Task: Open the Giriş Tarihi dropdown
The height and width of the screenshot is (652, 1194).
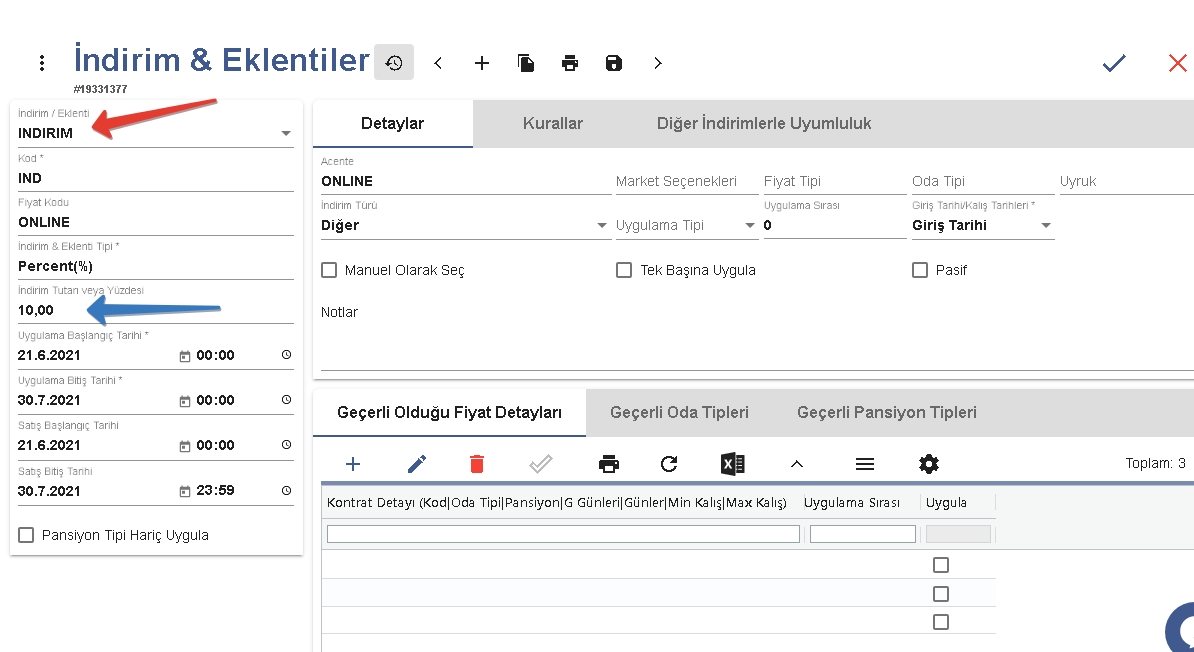Action: [1046, 226]
